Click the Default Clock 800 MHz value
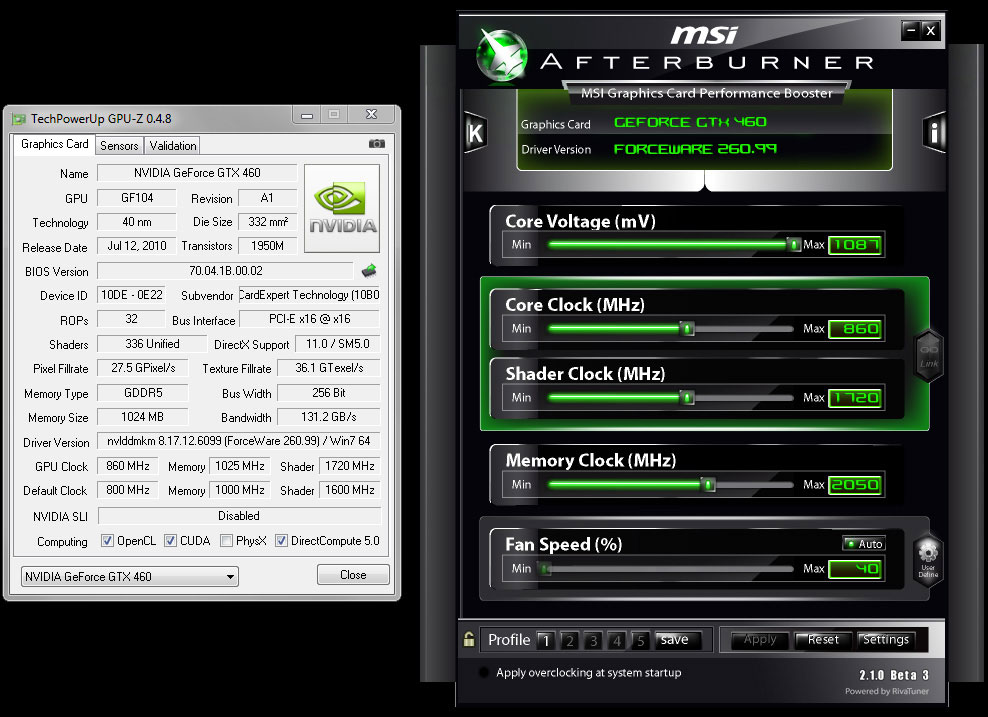 (x=128, y=490)
